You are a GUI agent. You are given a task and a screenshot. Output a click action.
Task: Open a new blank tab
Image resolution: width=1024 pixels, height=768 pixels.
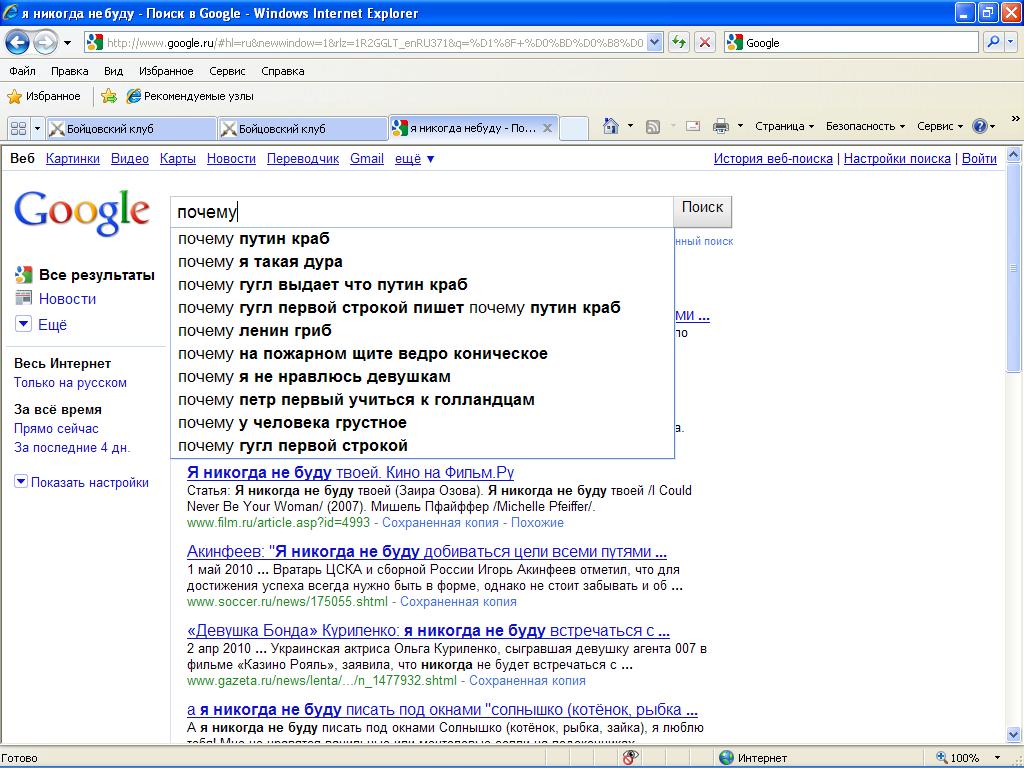click(574, 128)
